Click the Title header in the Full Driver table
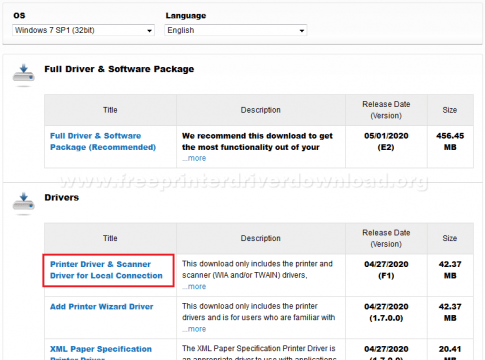This screenshot has width=485, height=360. [110, 110]
